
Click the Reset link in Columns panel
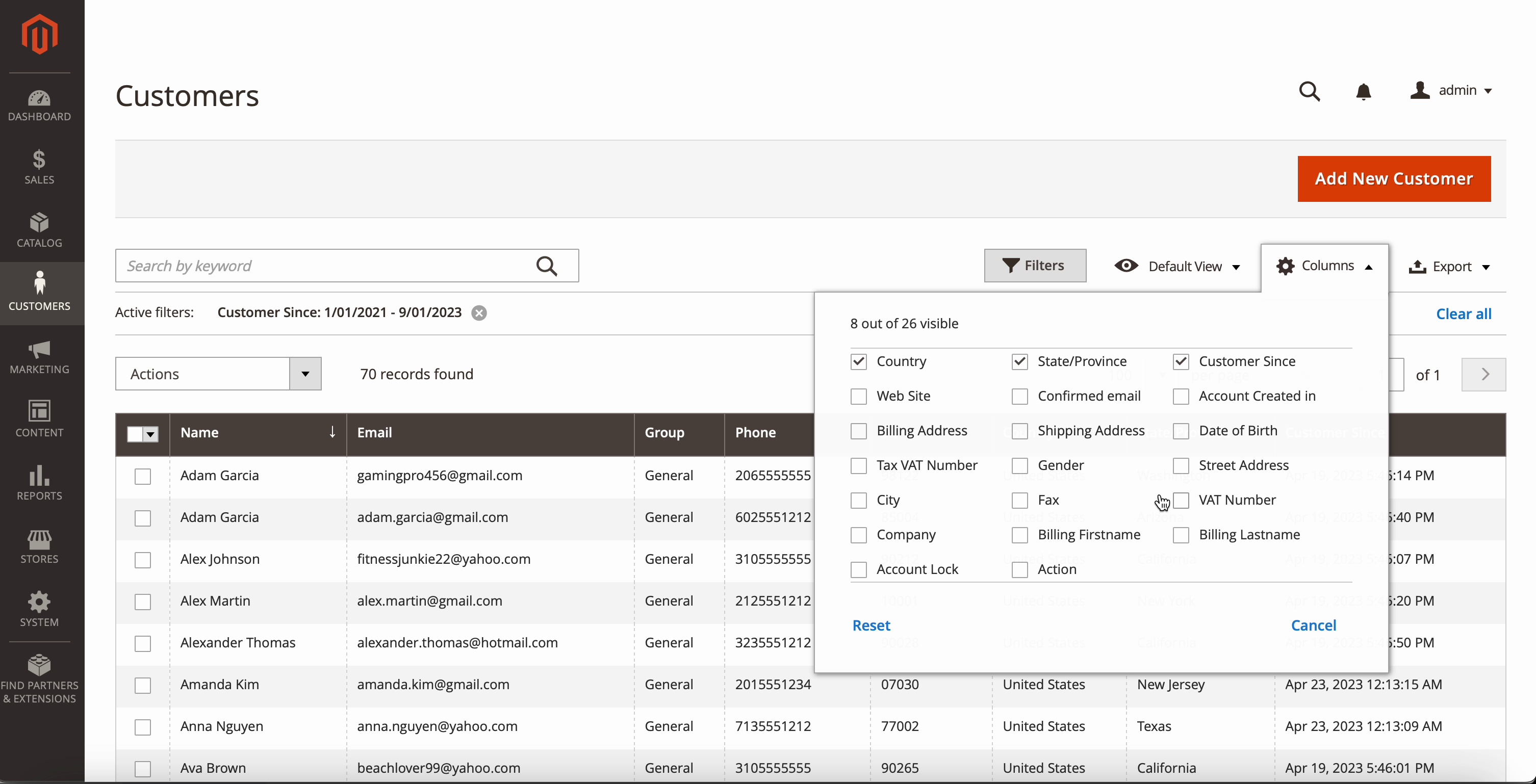click(871, 625)
